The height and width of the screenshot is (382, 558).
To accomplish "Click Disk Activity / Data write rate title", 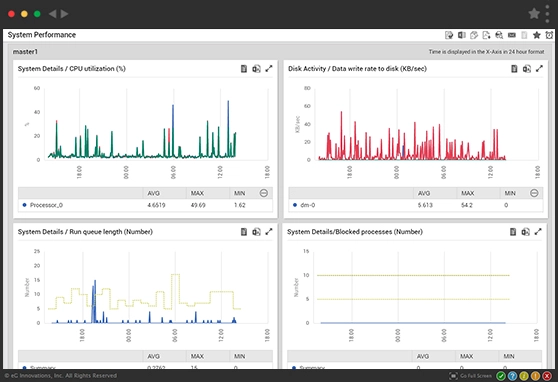I will [357, 69].
